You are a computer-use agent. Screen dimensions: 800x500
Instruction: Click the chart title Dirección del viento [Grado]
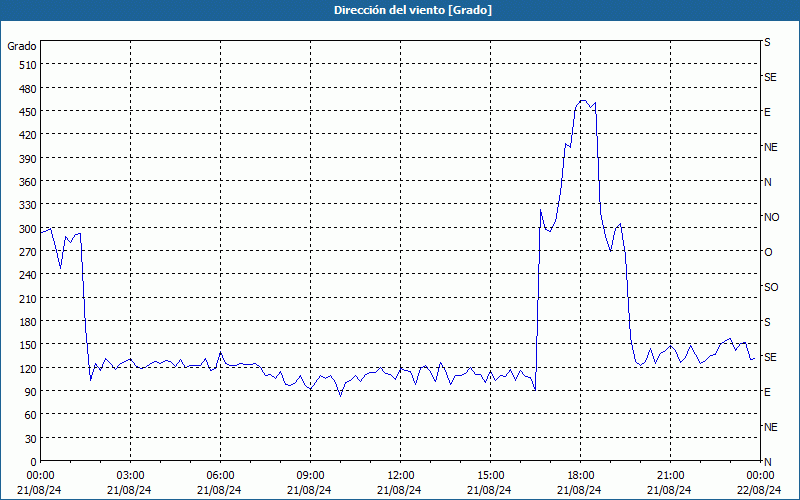click(x=413, y=10)
